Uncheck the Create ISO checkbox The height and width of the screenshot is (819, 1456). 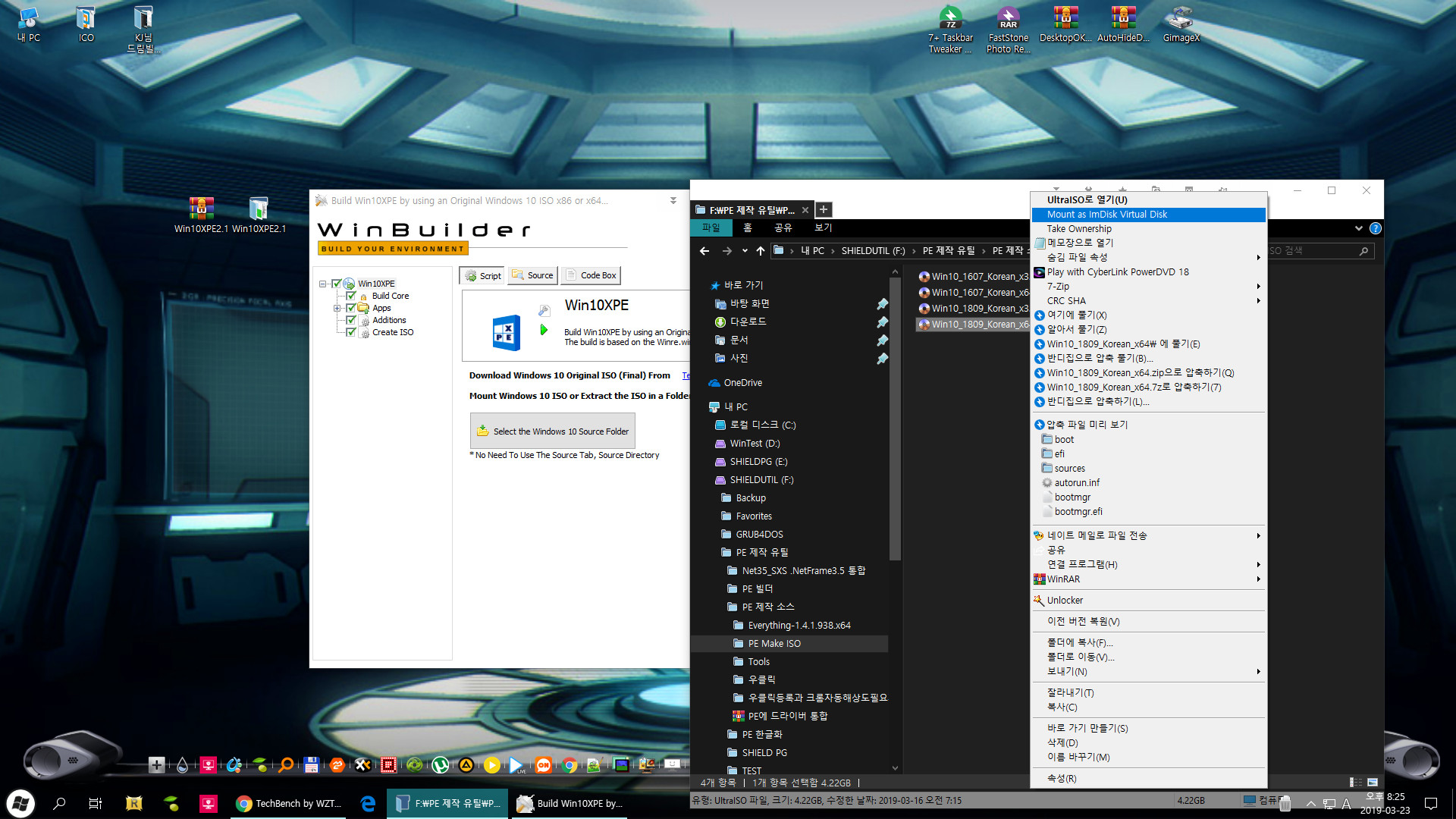click(x=350, y=332)
